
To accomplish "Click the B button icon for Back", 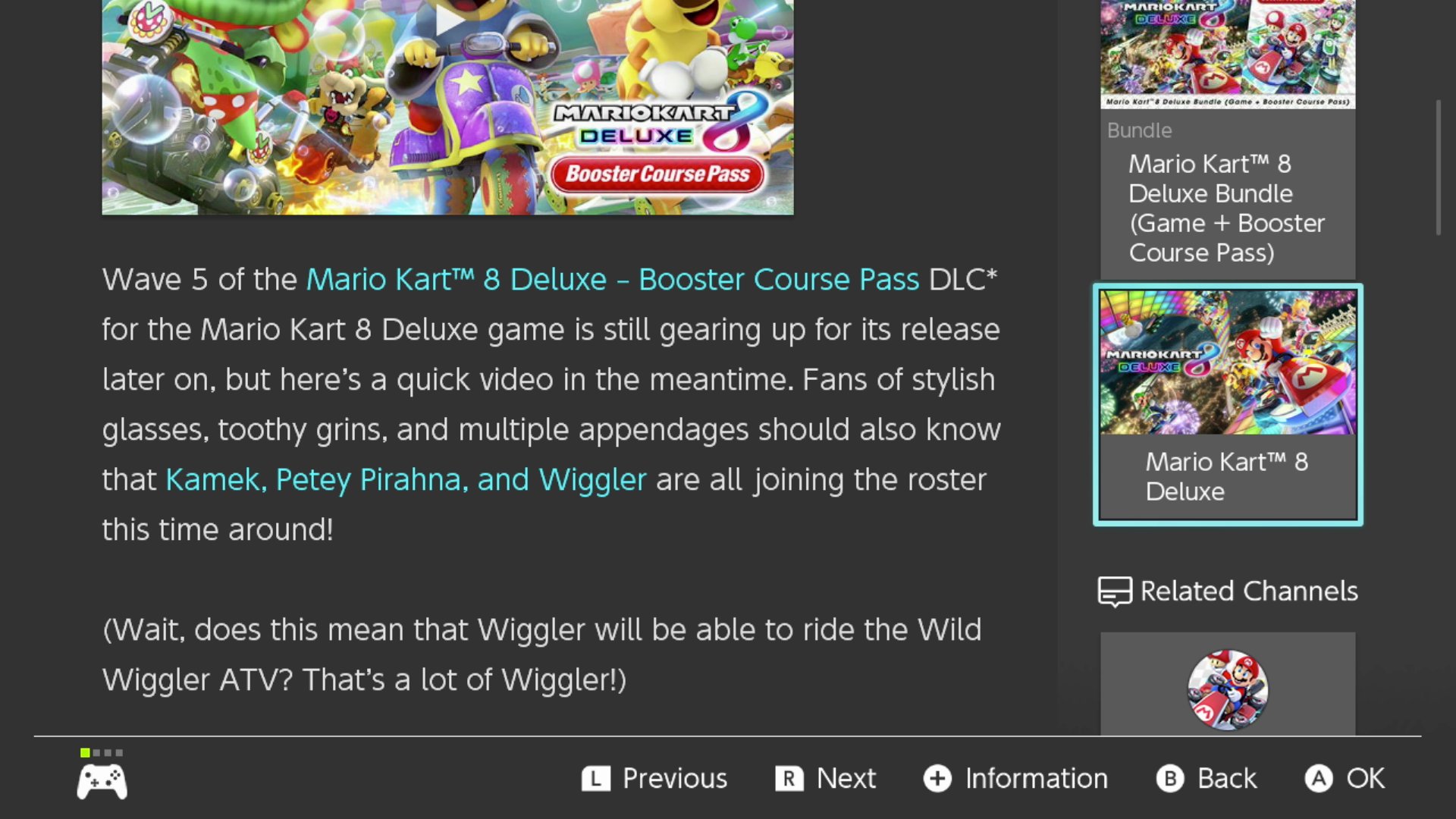I will 1170,779.
